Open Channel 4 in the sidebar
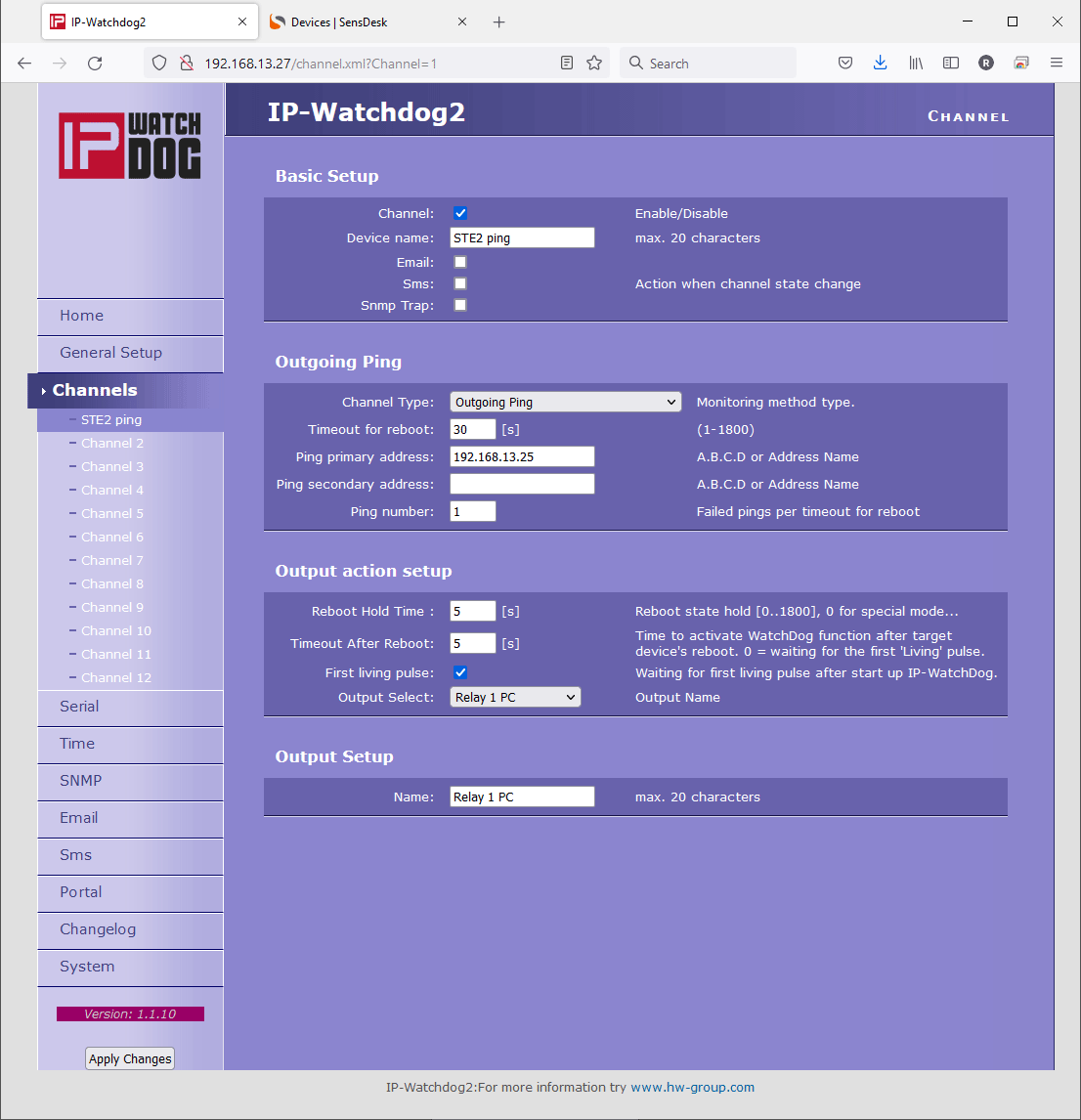1081x1120 pixels. (112, 491)
